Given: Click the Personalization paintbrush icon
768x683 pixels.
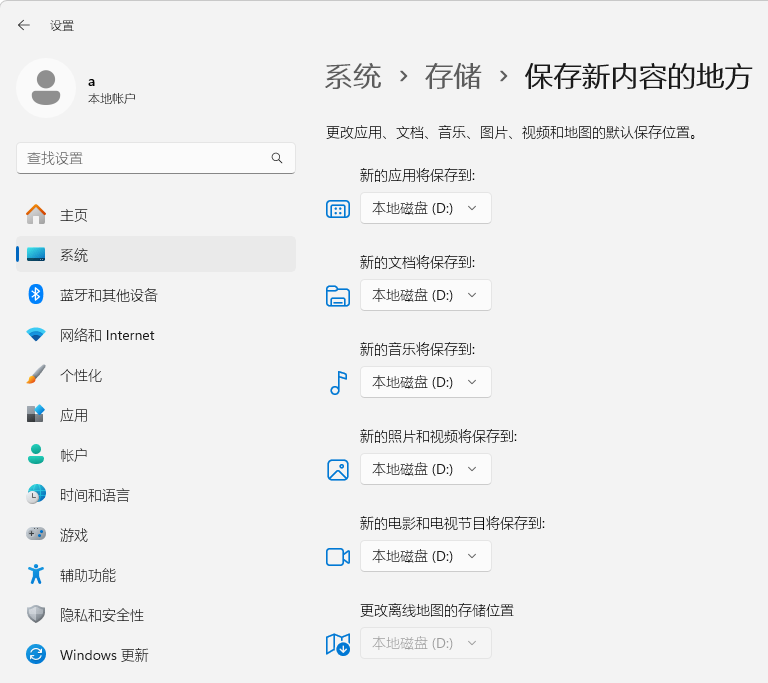Looking at the screenshot, I should coord(36,374).
